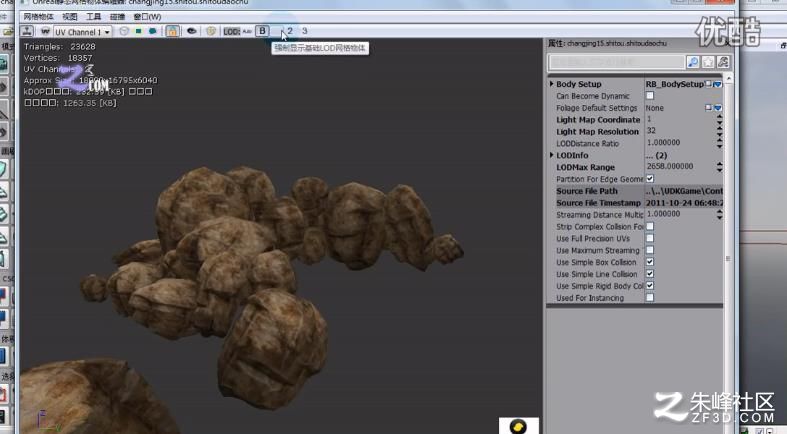Image resolution: width=787 pixels, height=434 pixels.
Task: Click the LODMax Range value 2658.000000
Action: pos(670,167)
